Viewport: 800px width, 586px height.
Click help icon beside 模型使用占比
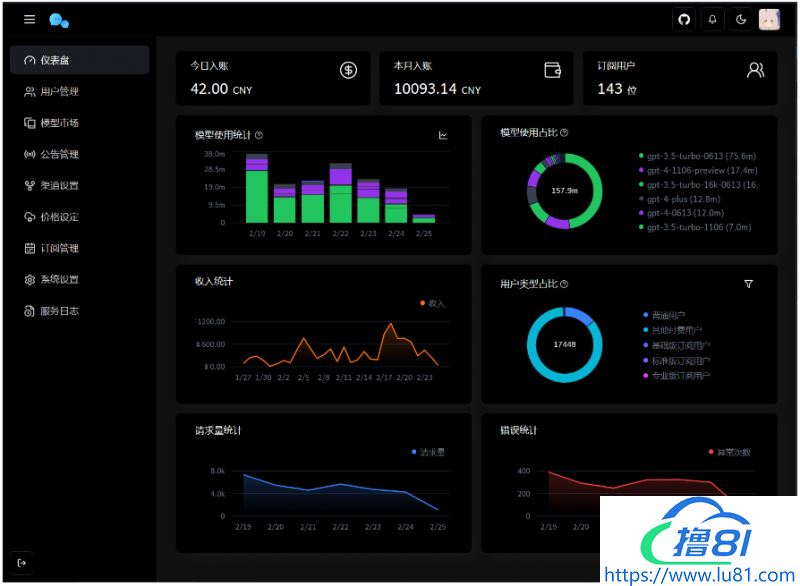[564, 133]
